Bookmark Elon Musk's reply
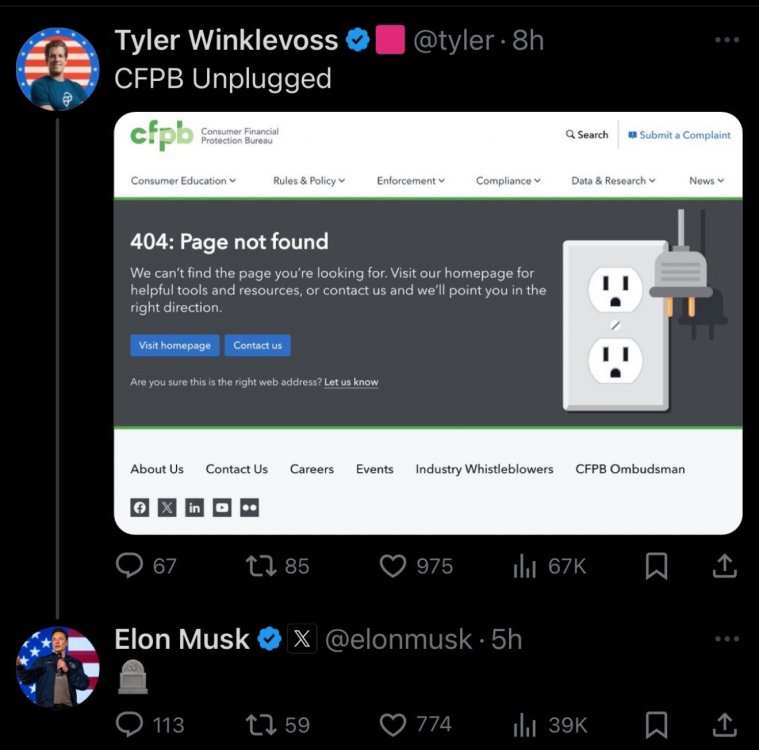 pyautogui.click(x=656, y=724)
